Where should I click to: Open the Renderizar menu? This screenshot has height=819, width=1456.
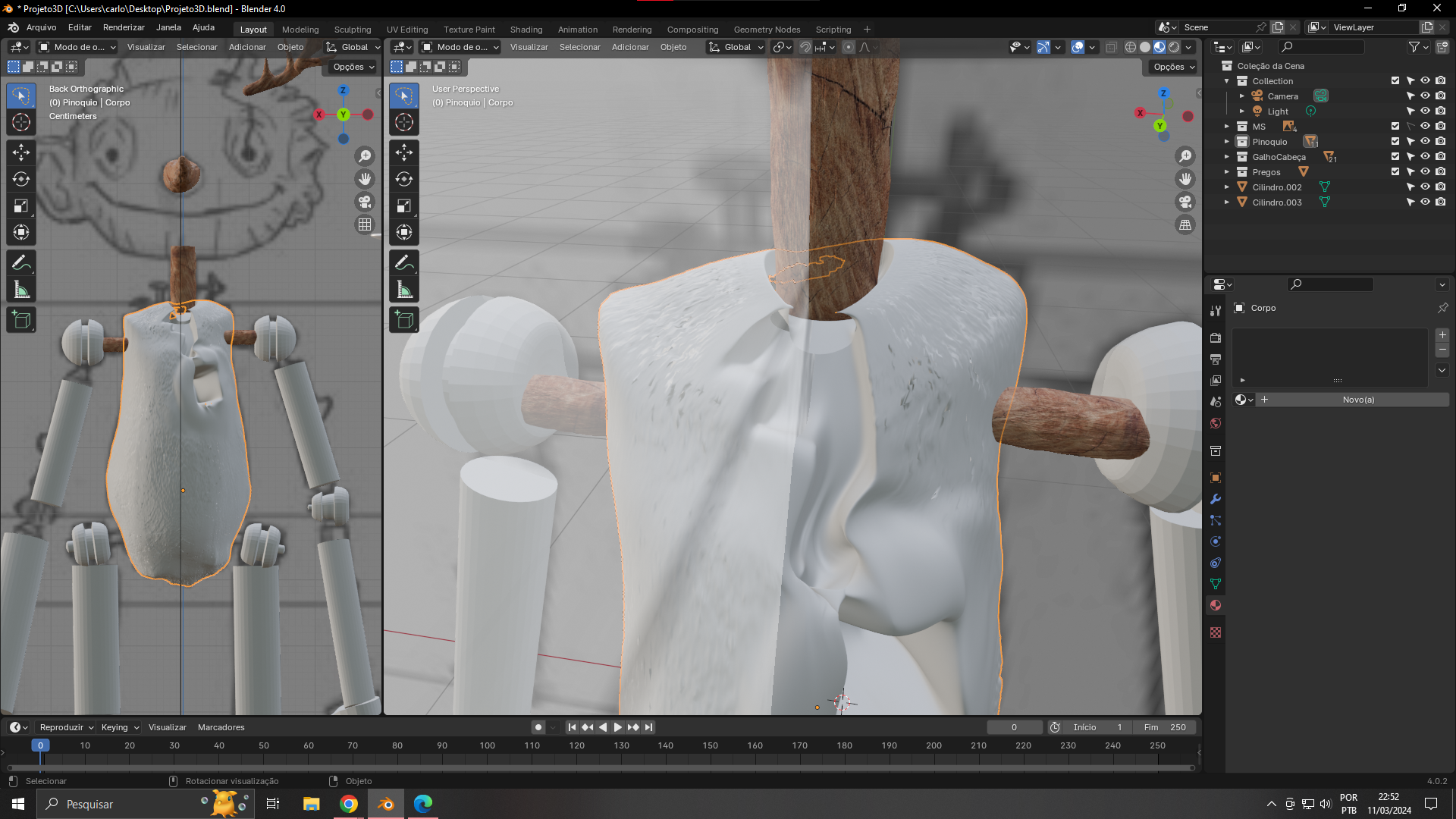click(124, 27)
